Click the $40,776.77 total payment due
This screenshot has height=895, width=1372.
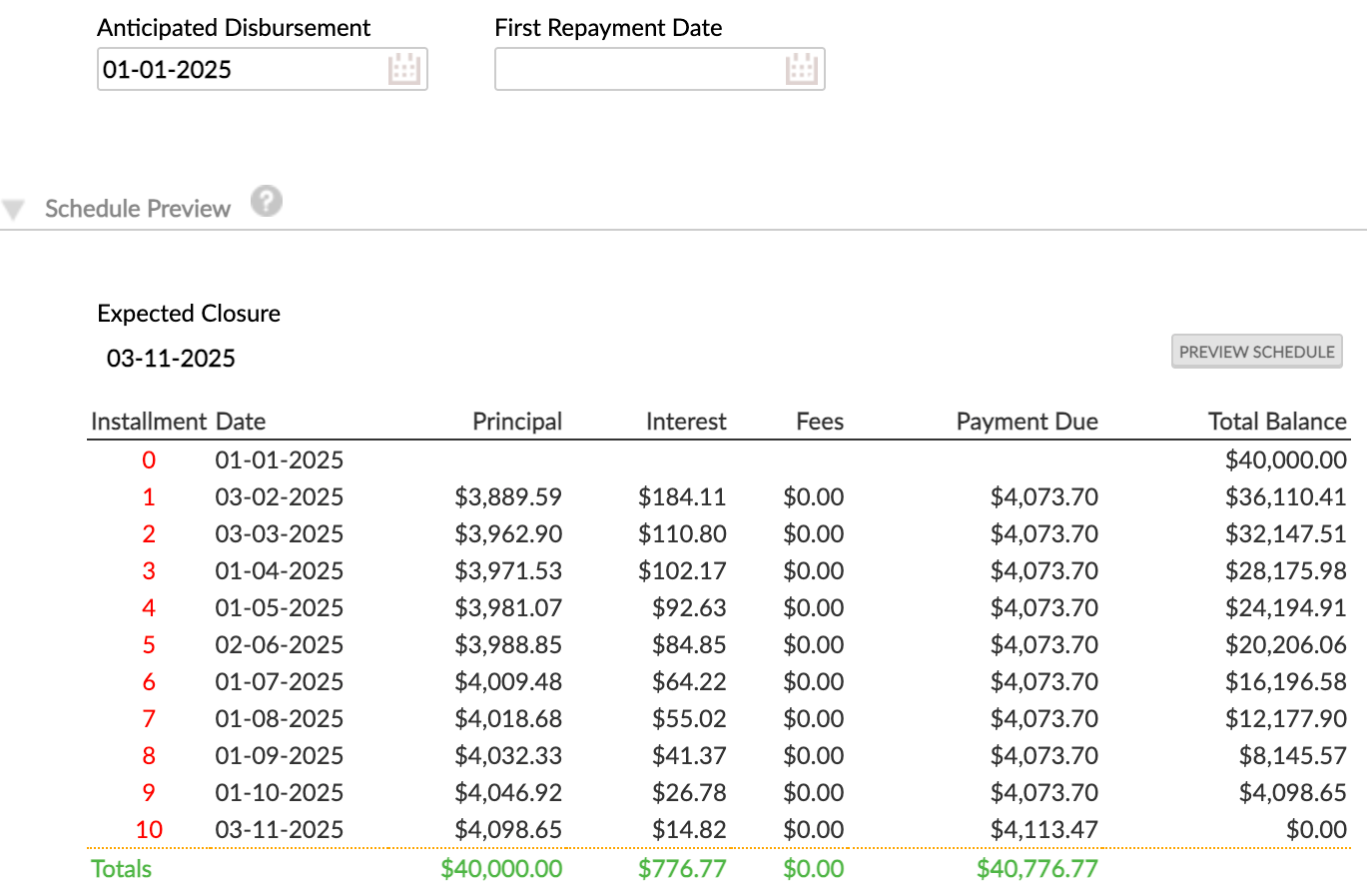[1036, 869]
